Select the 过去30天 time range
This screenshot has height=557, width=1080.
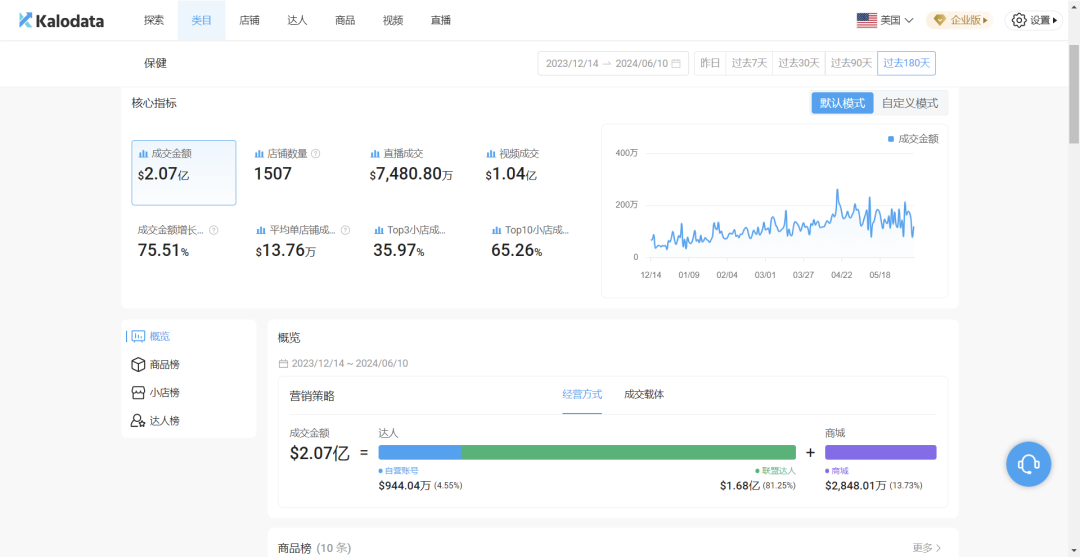point(798,63)
